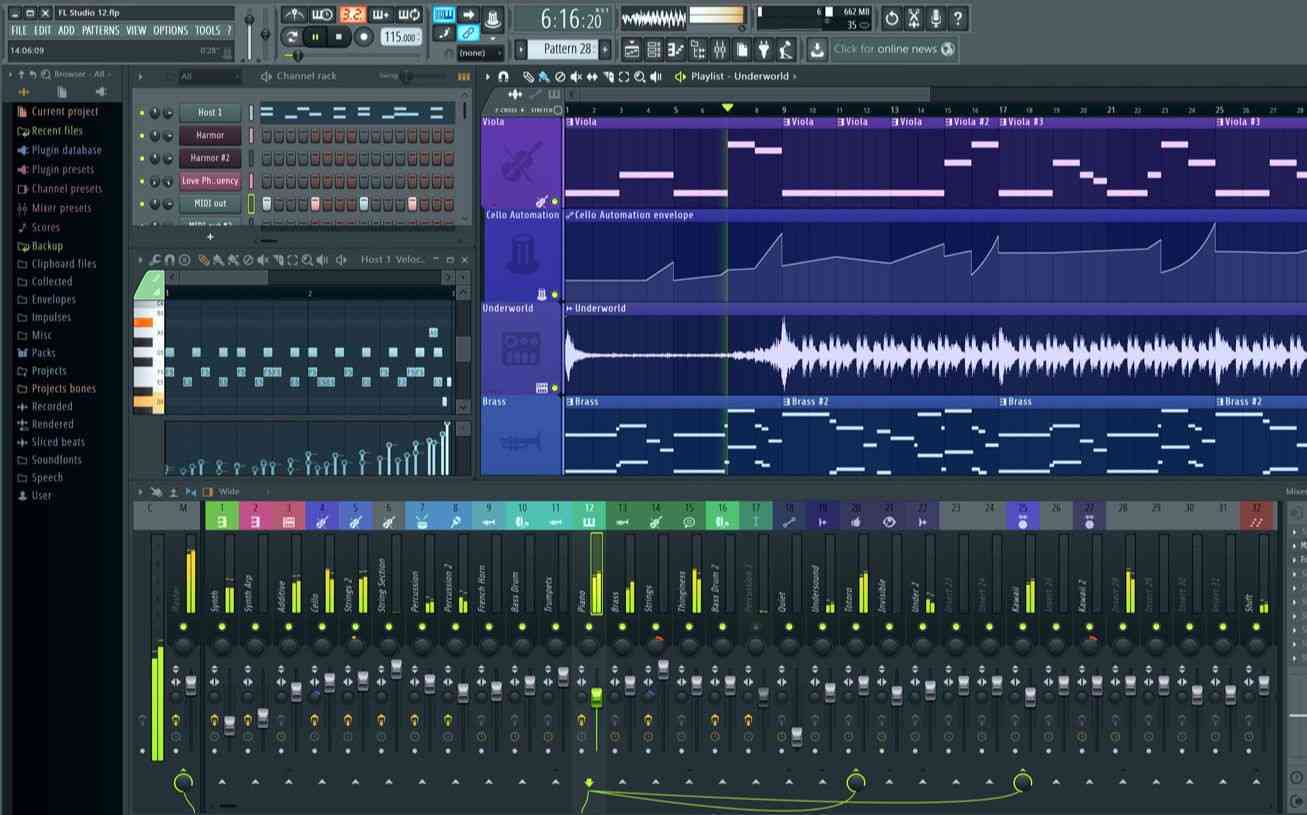Expand the Backup folder in browser

click(x=40, y=246)
